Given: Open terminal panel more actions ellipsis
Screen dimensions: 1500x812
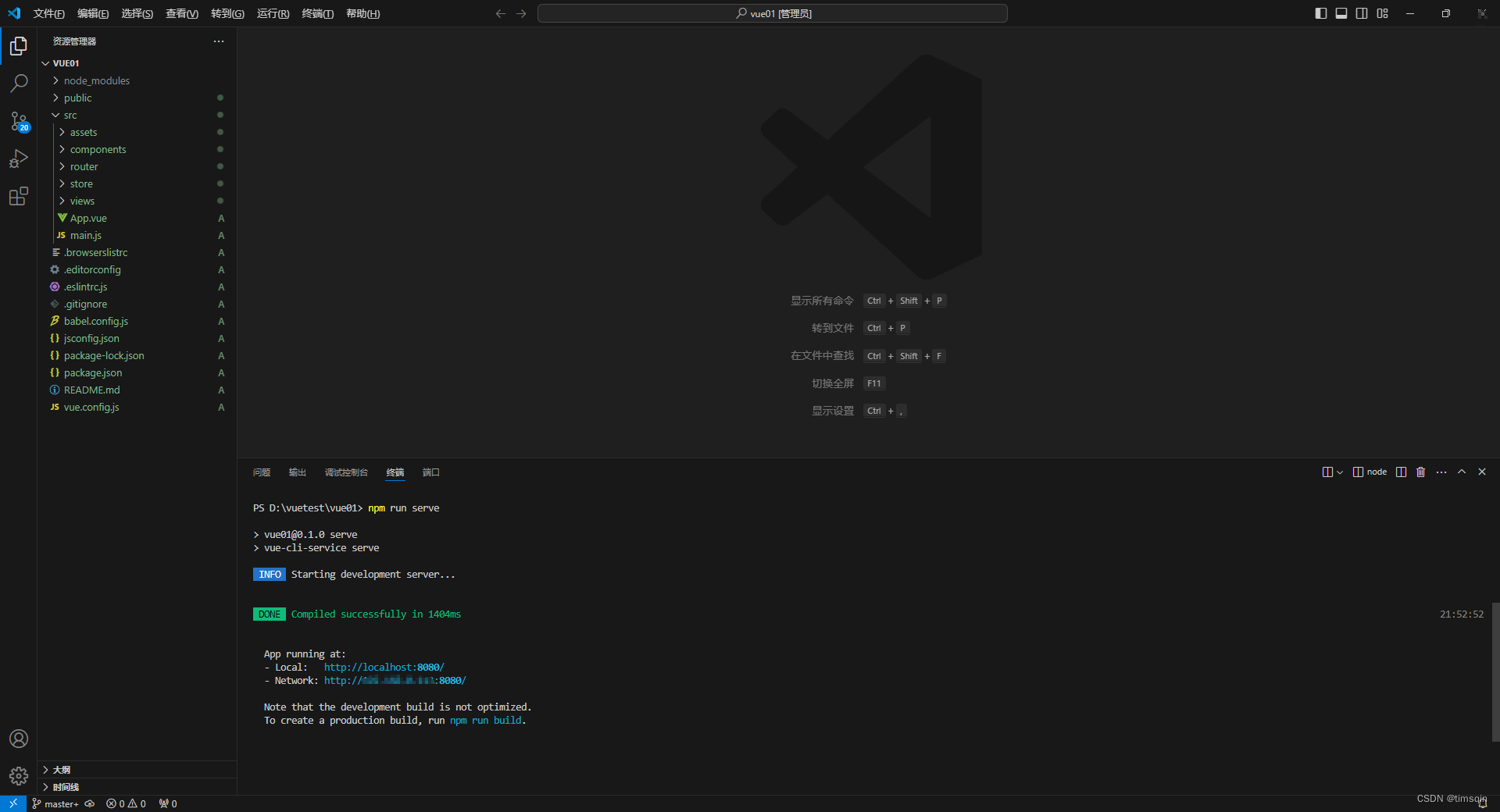Looking at the screenshot, I should (x=1441, y=472).
